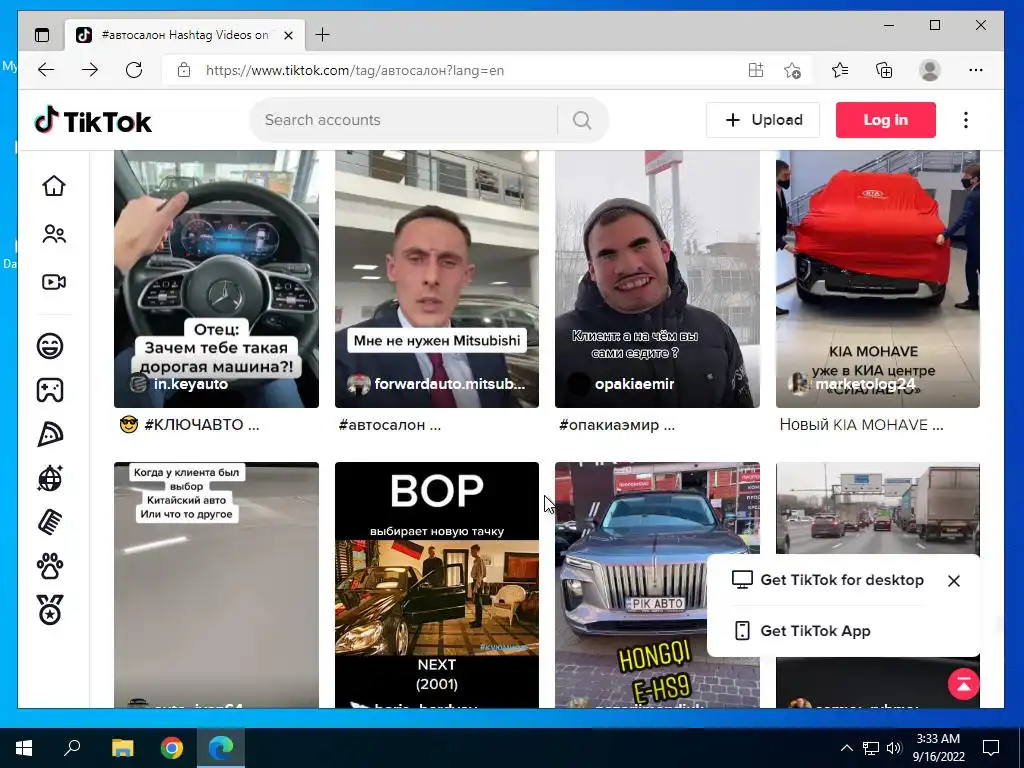Select the Beauty comb category icon
This screenshot has height=768, width=1024.
[x=50, y=522]
